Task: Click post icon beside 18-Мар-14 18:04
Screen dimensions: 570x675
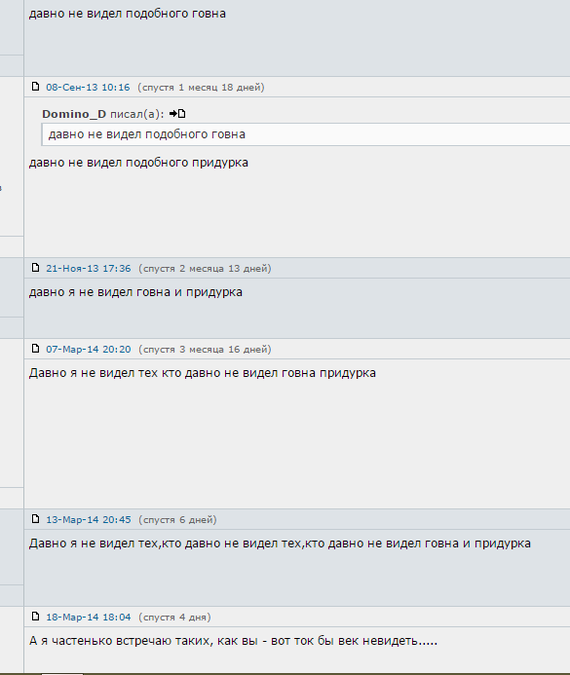Action: click(x=36, y=617)
